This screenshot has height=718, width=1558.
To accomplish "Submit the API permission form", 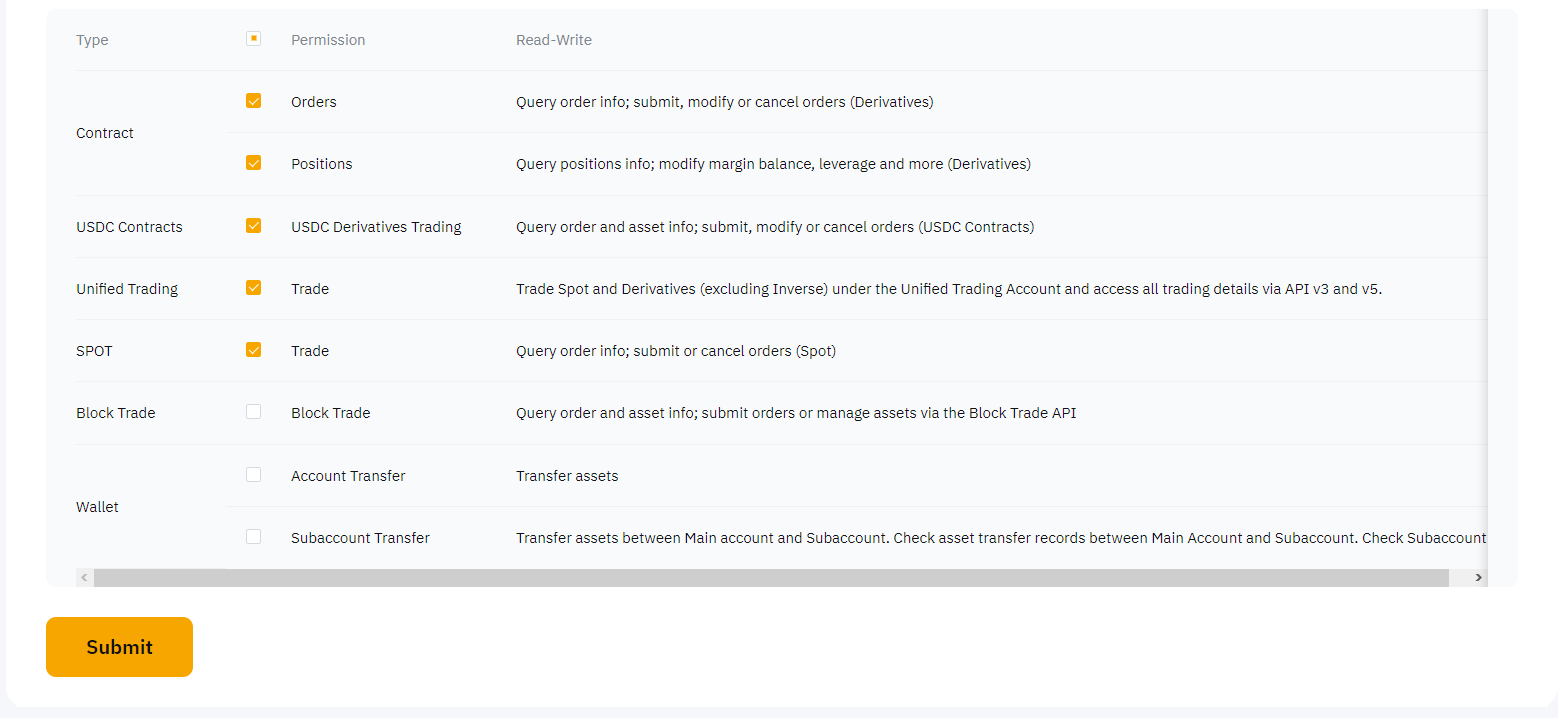I will [119, 647].
